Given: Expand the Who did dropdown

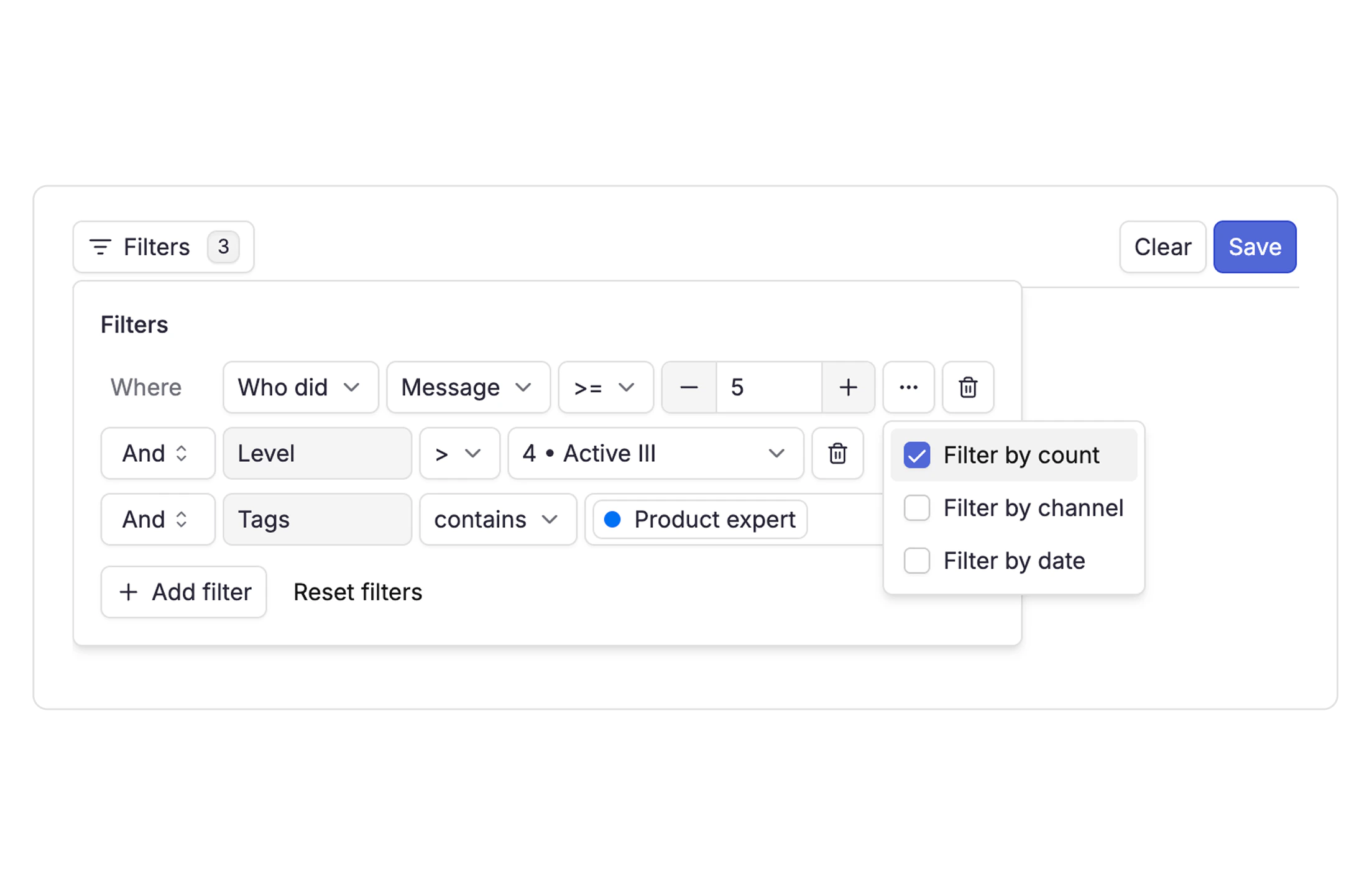Looking at the screenshot, I should pos(301,387).
